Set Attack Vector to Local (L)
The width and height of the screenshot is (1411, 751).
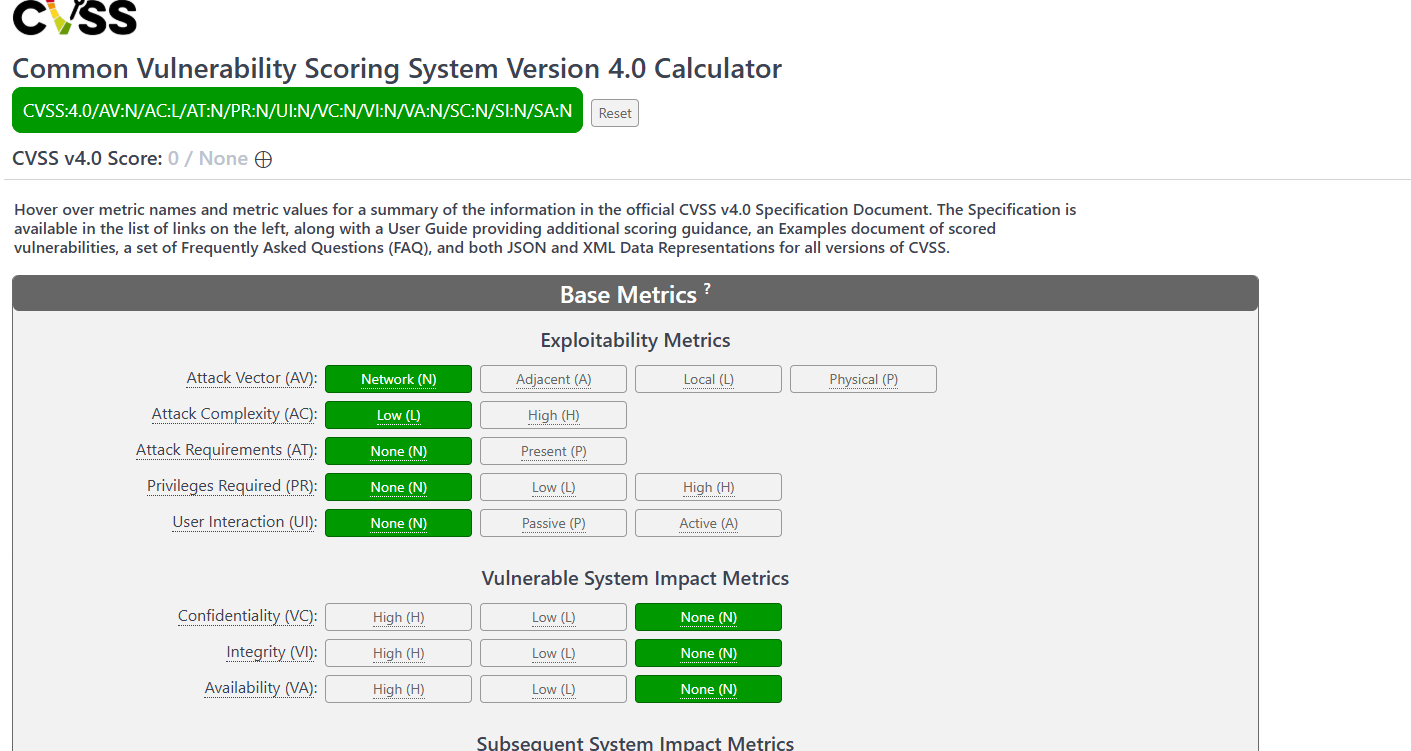click(x=708, y=379)
